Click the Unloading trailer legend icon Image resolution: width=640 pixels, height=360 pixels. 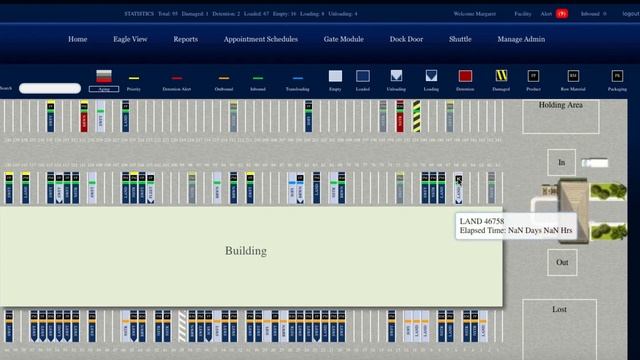click(396, 76)
